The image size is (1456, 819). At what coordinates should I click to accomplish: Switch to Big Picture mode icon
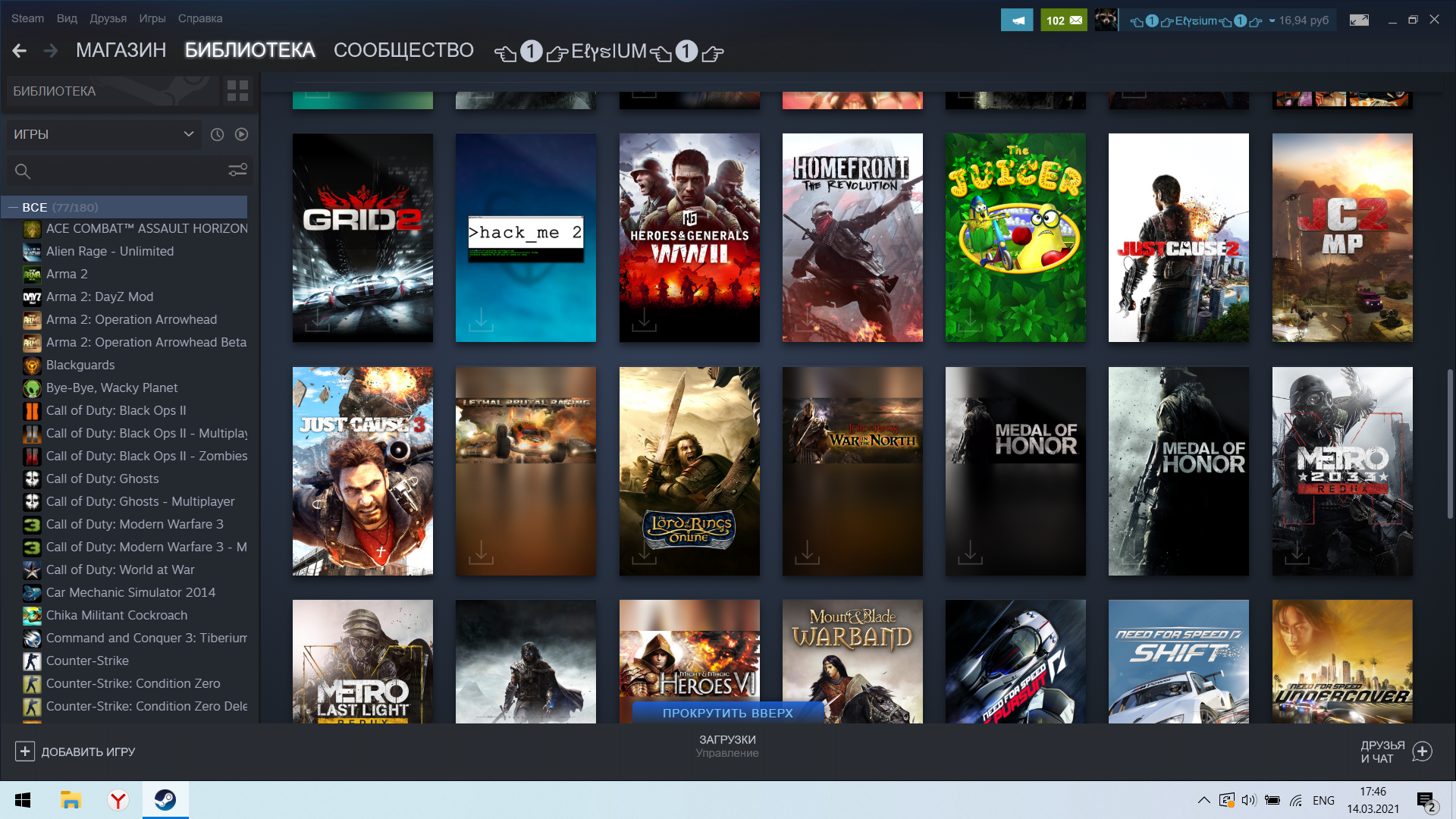tap(1359, 20)
